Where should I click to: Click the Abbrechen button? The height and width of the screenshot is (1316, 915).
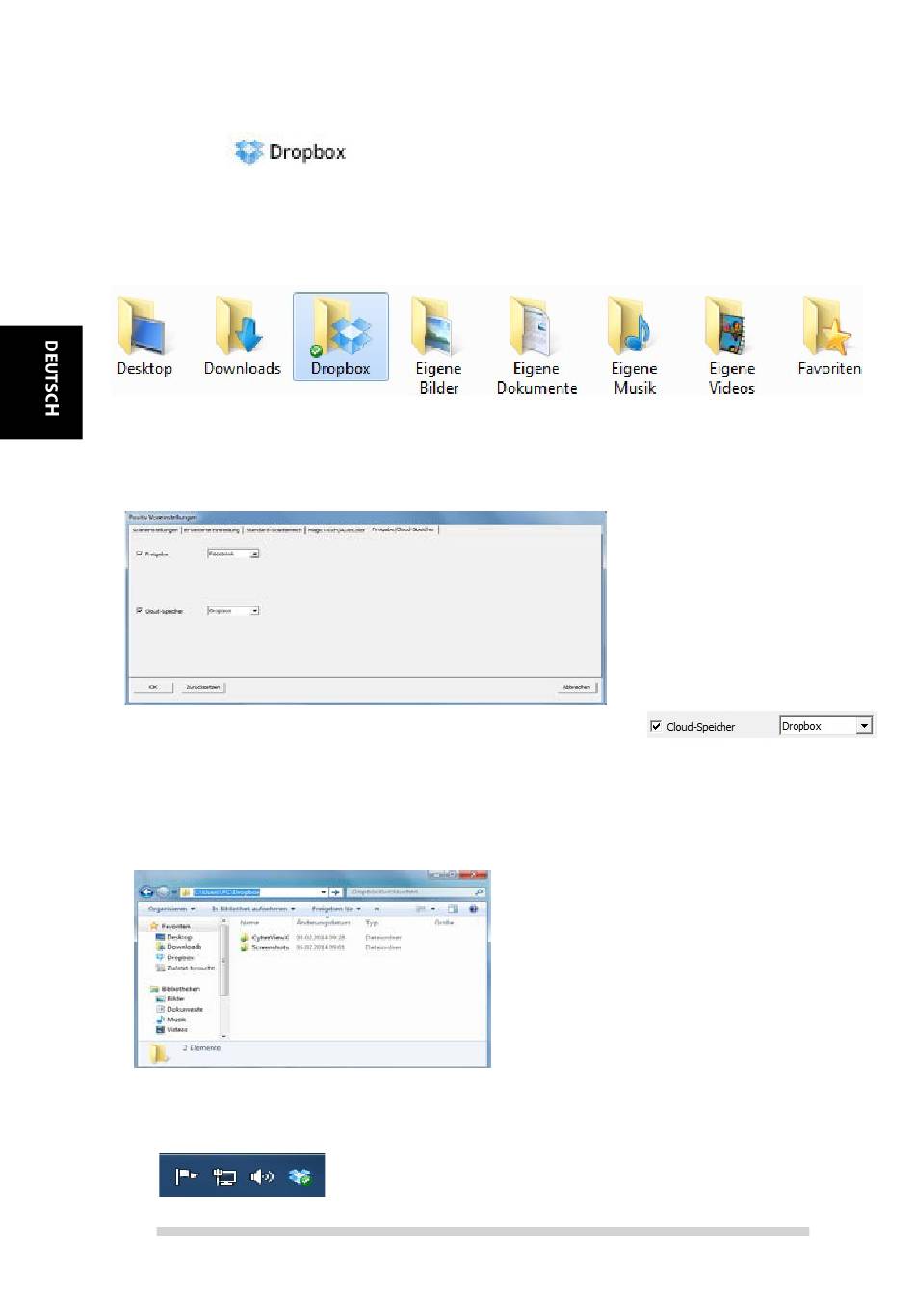[x=577, y=687]
